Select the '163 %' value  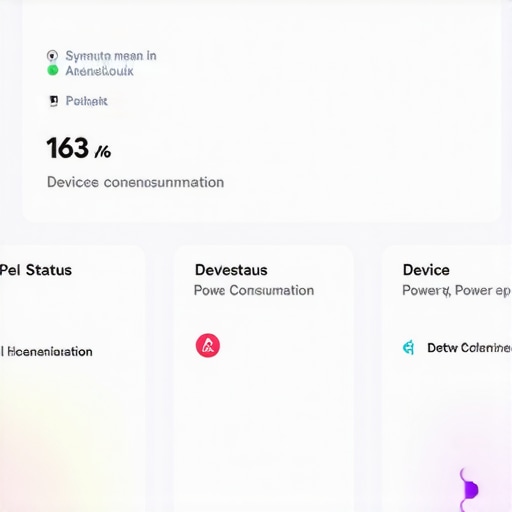79,148
